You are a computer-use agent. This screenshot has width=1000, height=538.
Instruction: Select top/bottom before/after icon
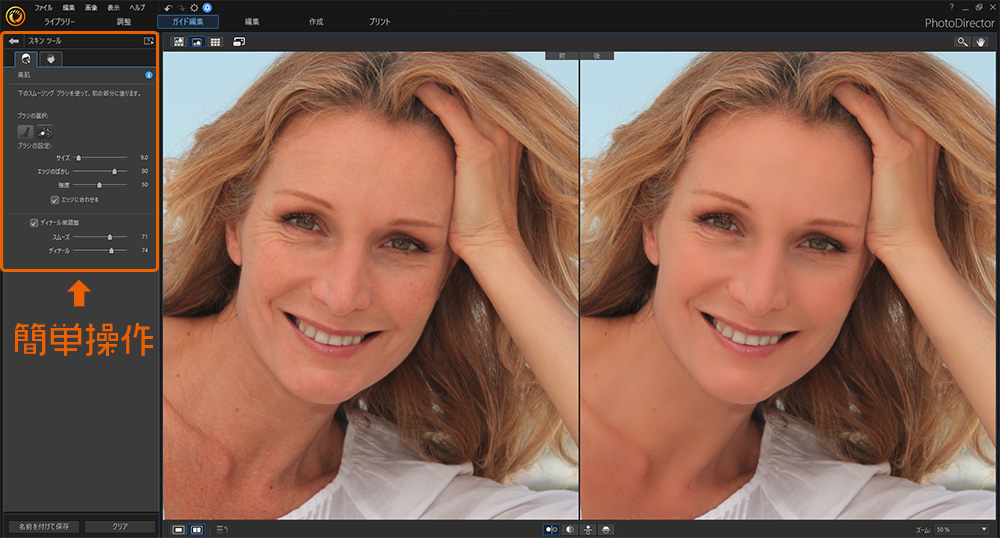(588, 530)
